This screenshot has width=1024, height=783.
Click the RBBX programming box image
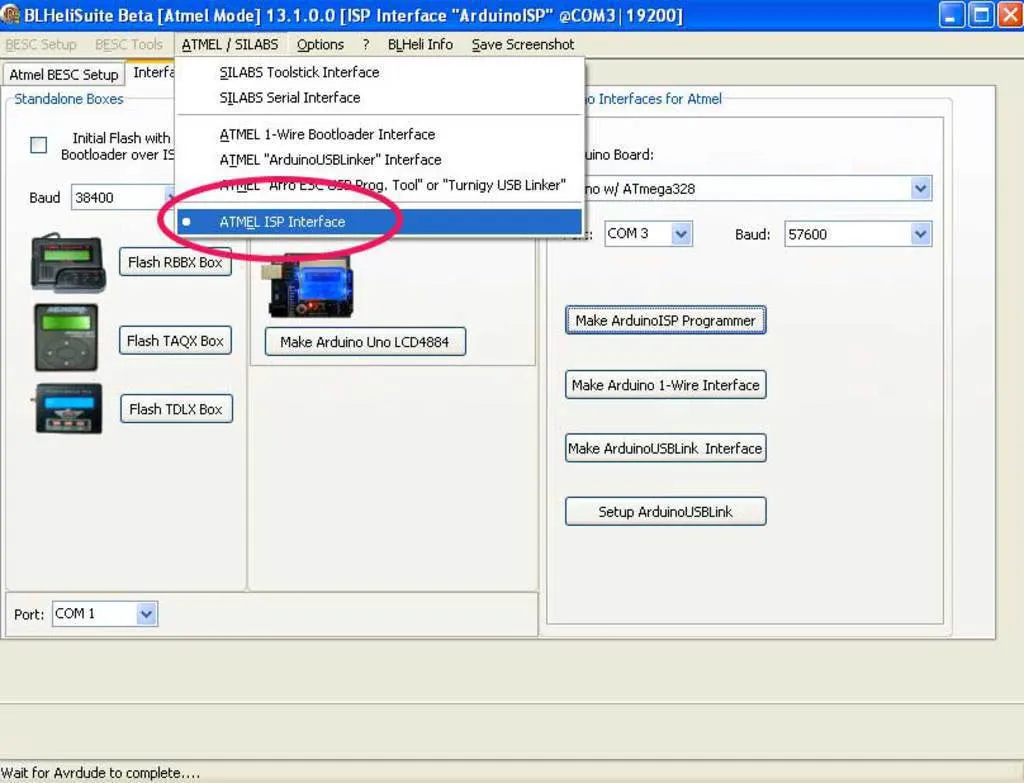(68, 262)
